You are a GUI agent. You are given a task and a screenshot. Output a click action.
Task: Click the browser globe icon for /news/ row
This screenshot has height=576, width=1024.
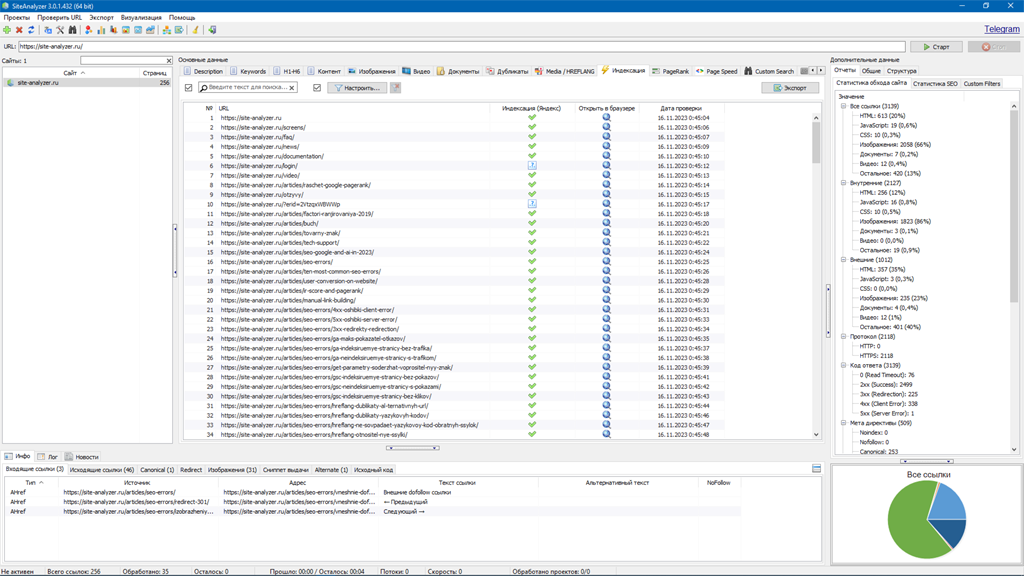606,146
